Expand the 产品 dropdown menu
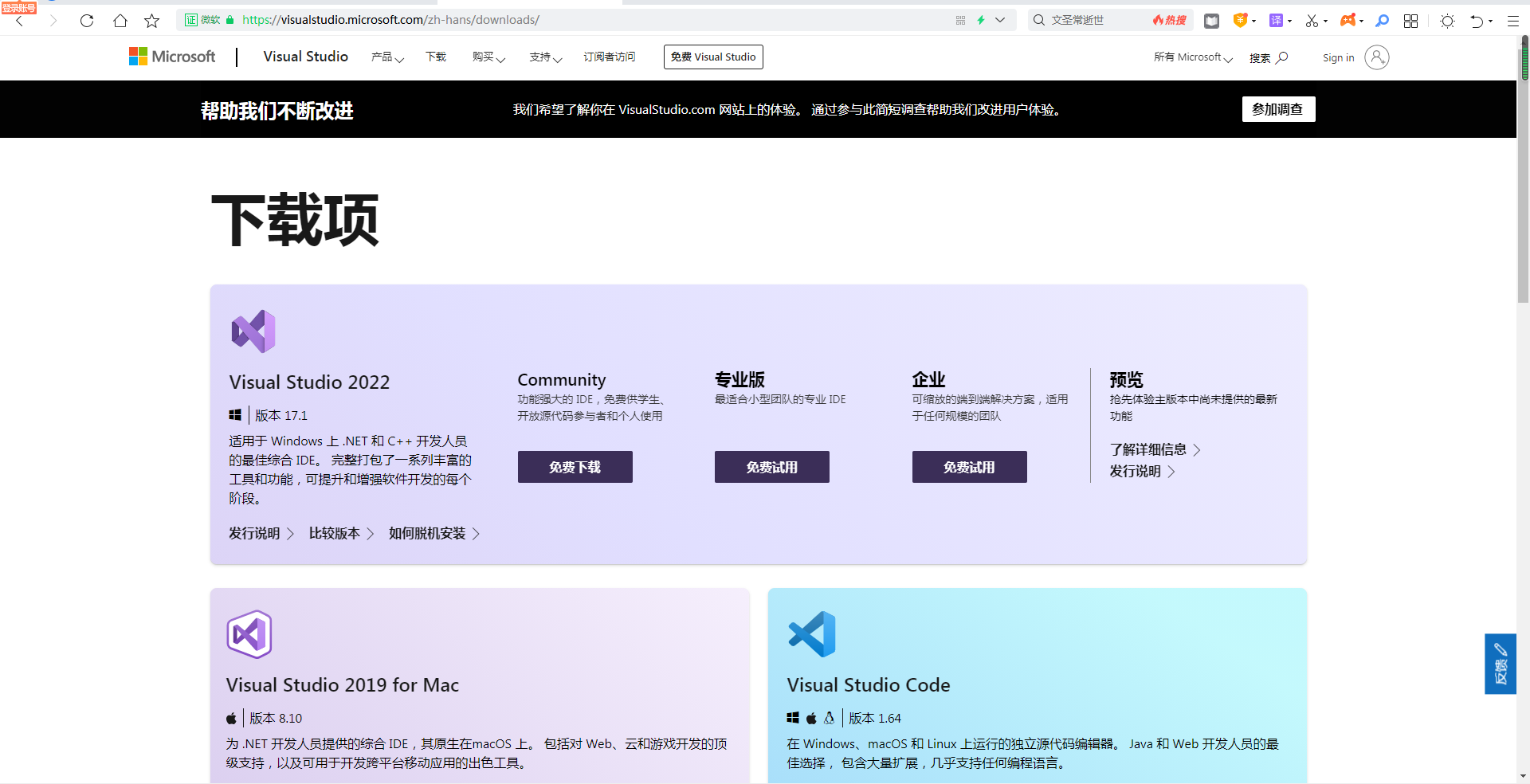The image size is (1530, 784). tap(387, 57)
